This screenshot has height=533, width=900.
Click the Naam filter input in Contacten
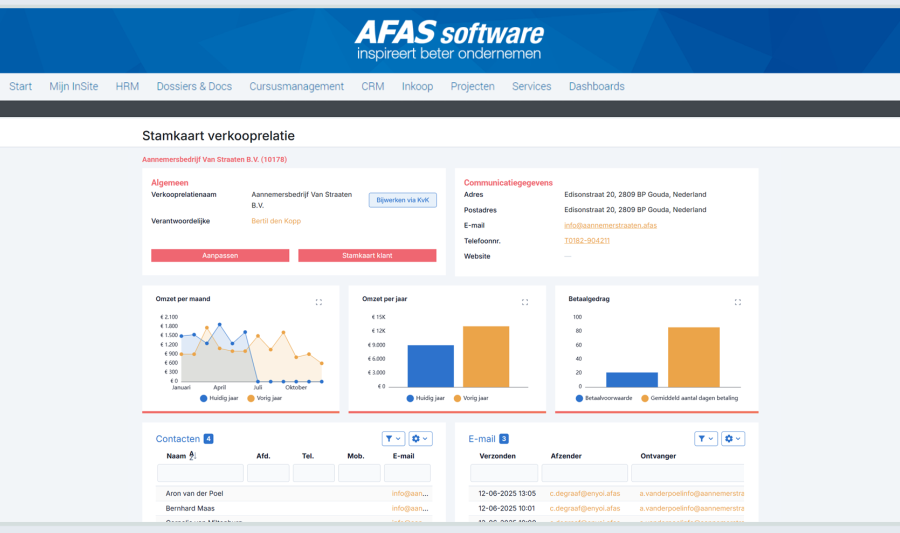point(200,473)
